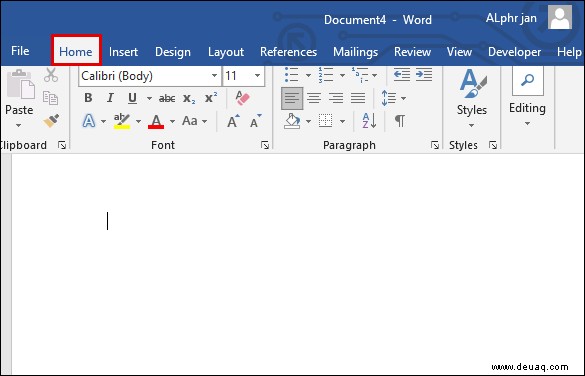Toggle align right

(x=336, y=98)
